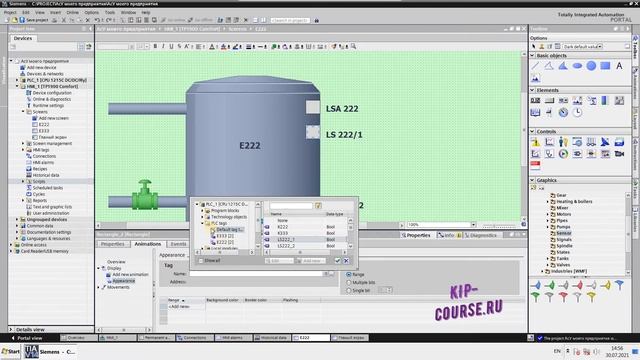Select the Range radio button
The width and height of the screenshot is (640, 360).
[x=349, y=274]
